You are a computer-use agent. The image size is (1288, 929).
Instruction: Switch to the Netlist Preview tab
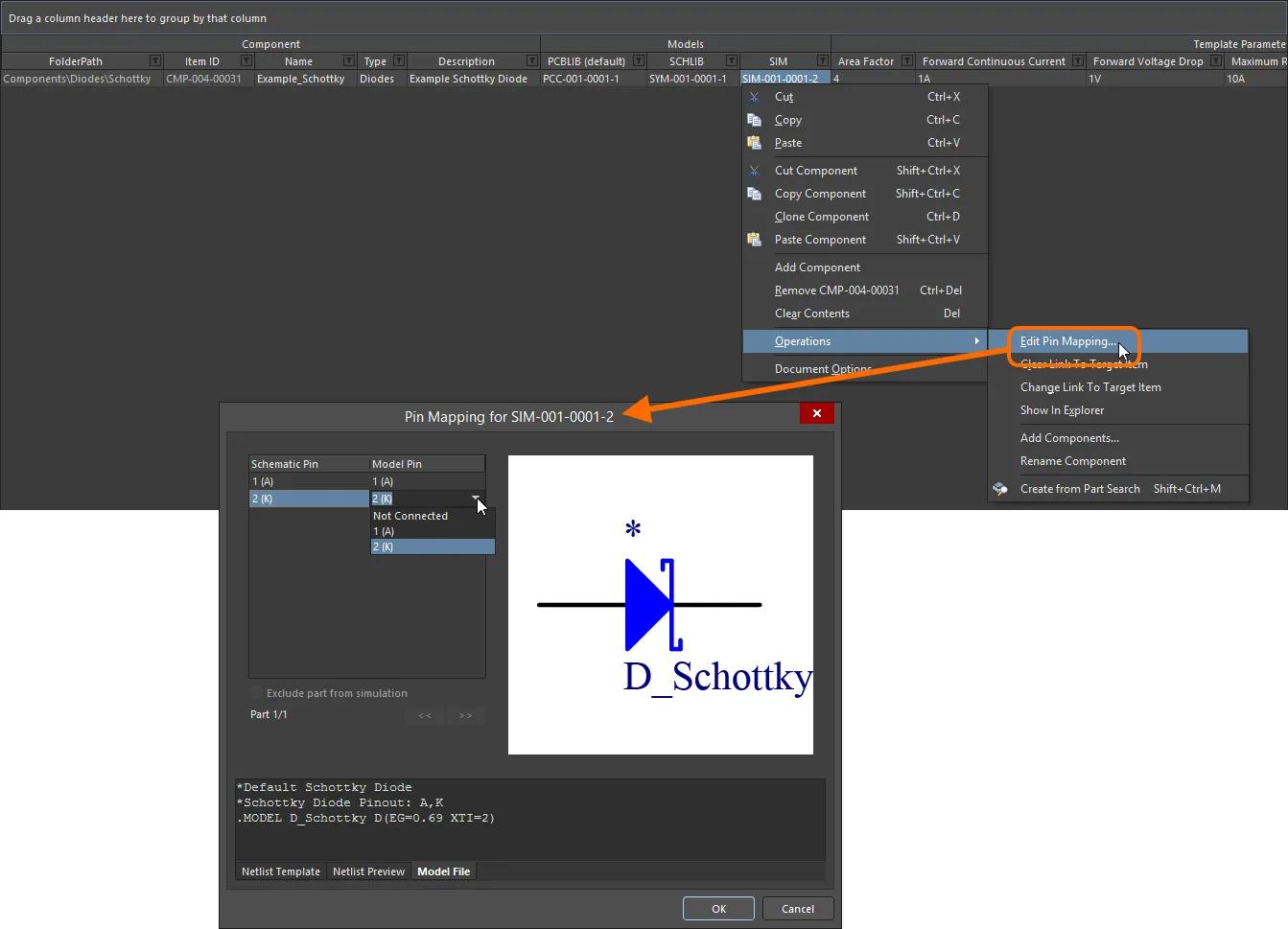368,871
